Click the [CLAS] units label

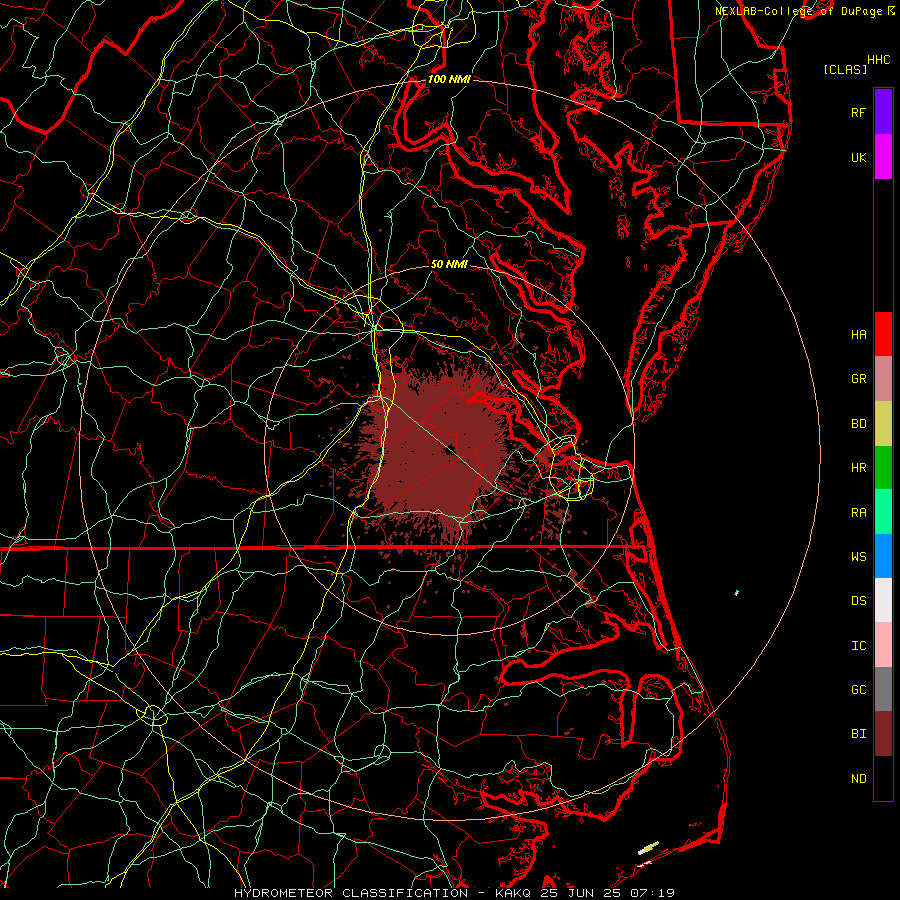[845, 69]
